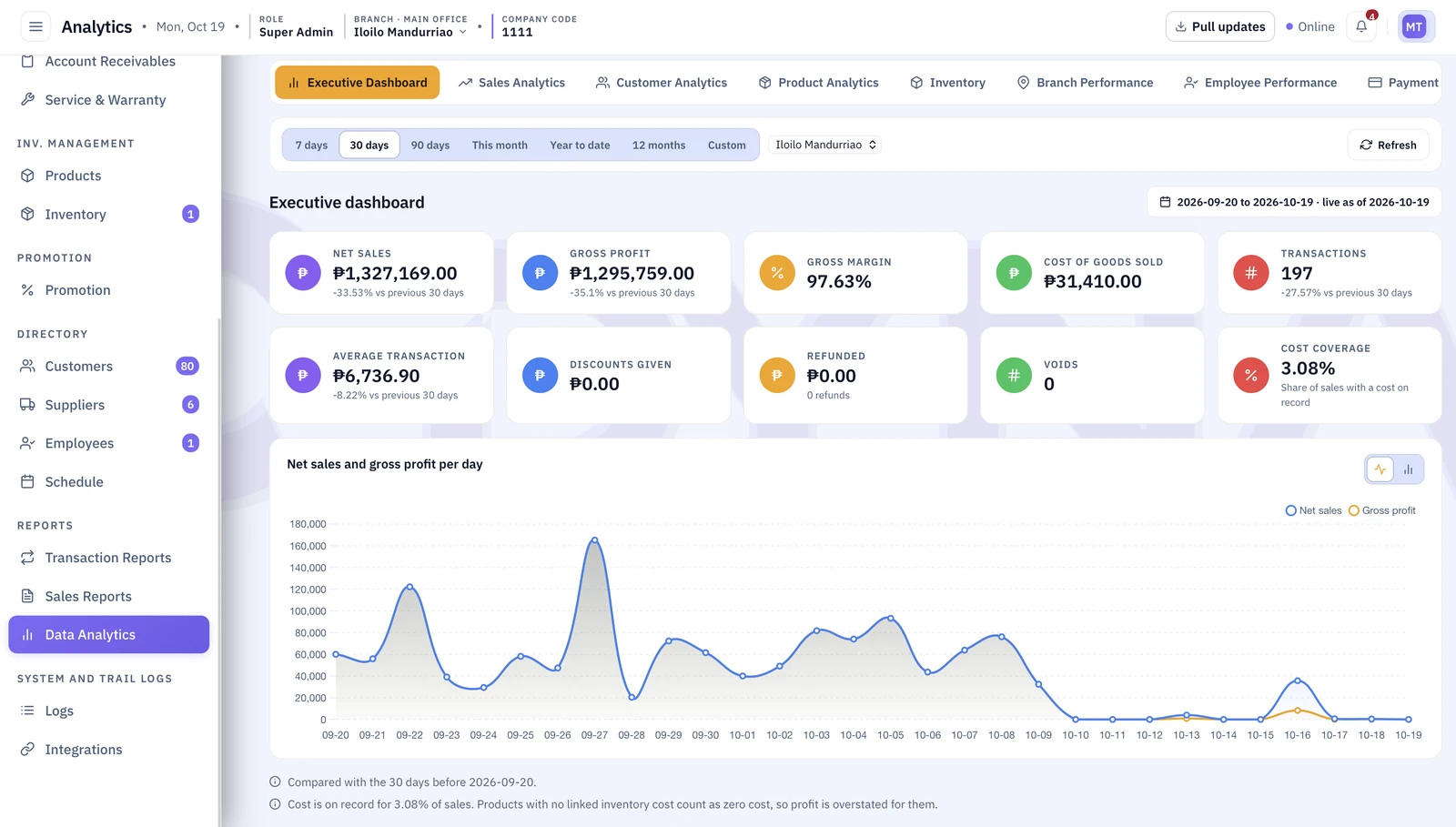Choose the Year to date range
1456x827 pixels.
click(x=580, y=145)
